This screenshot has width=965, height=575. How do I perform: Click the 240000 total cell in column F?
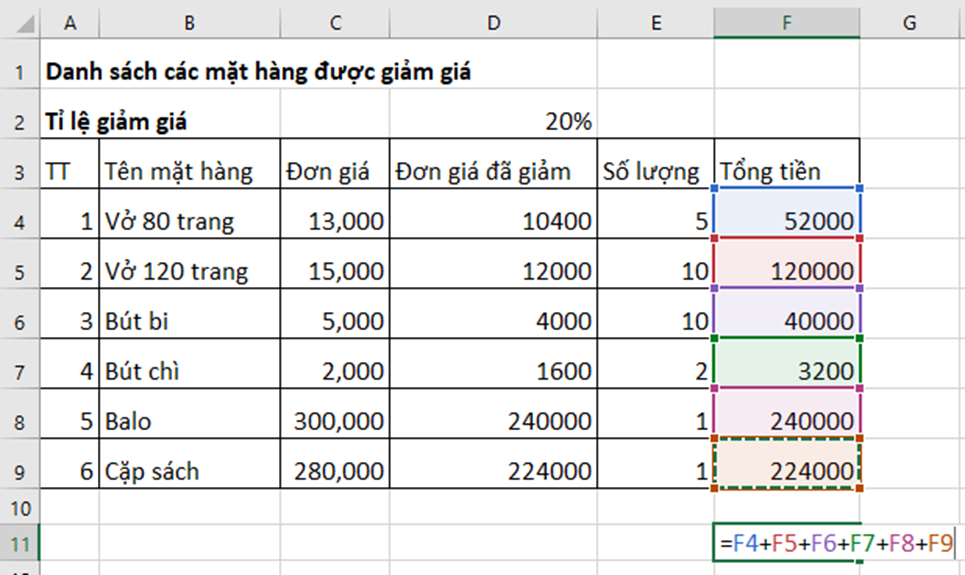click(787, 414)
